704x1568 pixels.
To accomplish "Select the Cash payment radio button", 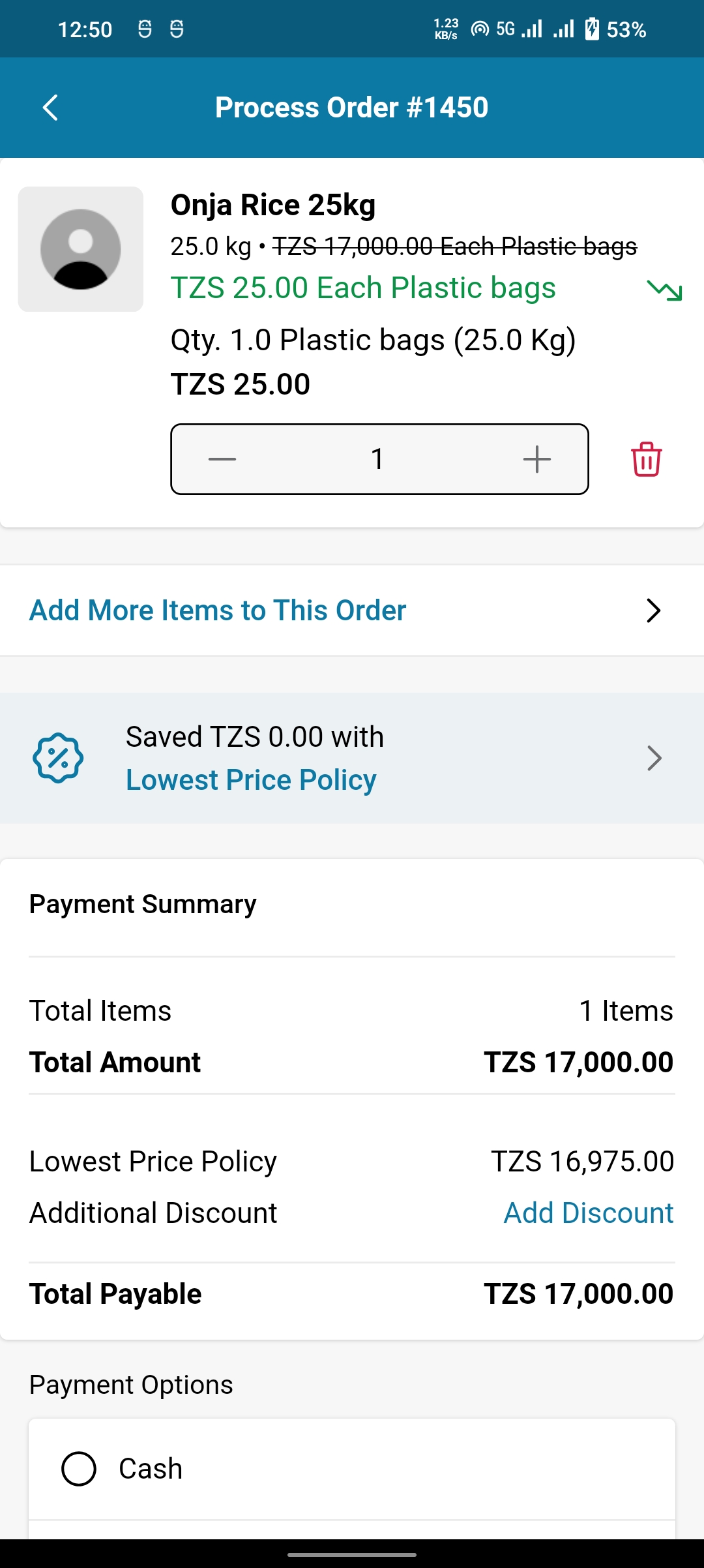I will point(79,1469).
